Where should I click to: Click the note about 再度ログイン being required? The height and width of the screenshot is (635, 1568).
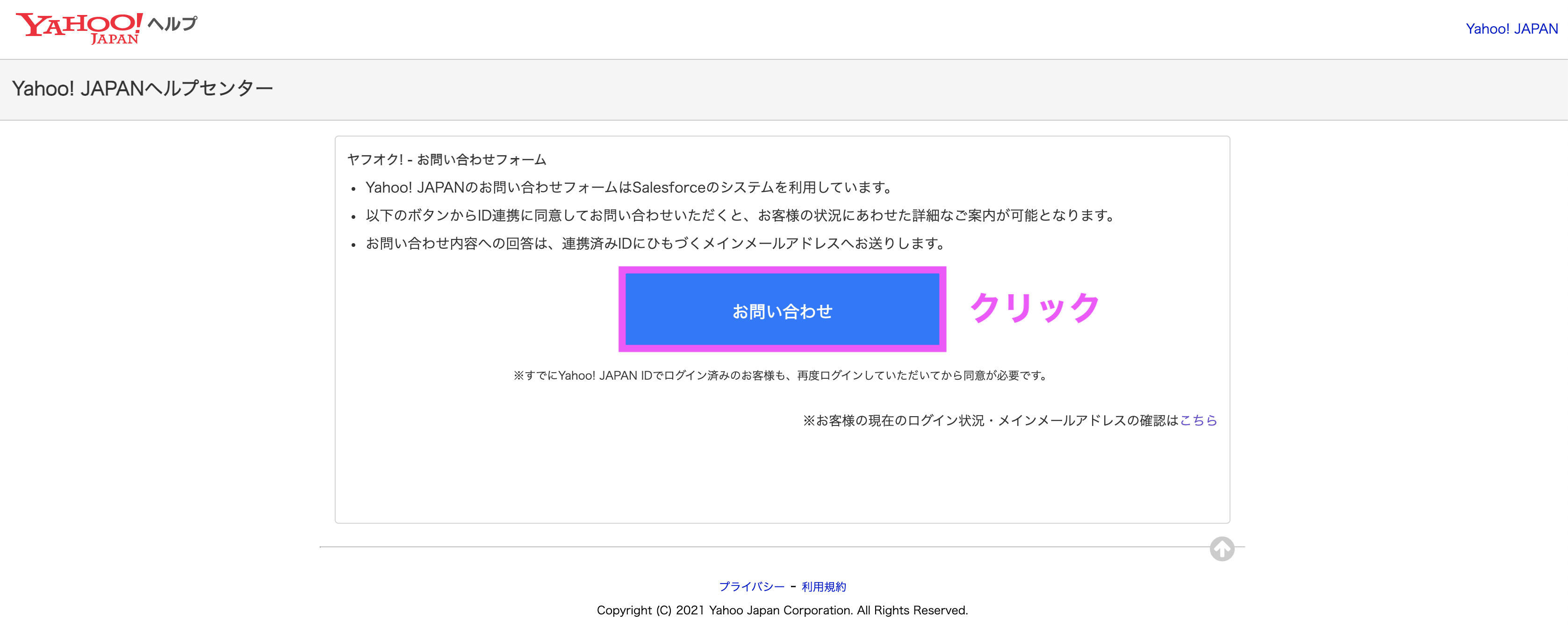[x=782, y=375]
